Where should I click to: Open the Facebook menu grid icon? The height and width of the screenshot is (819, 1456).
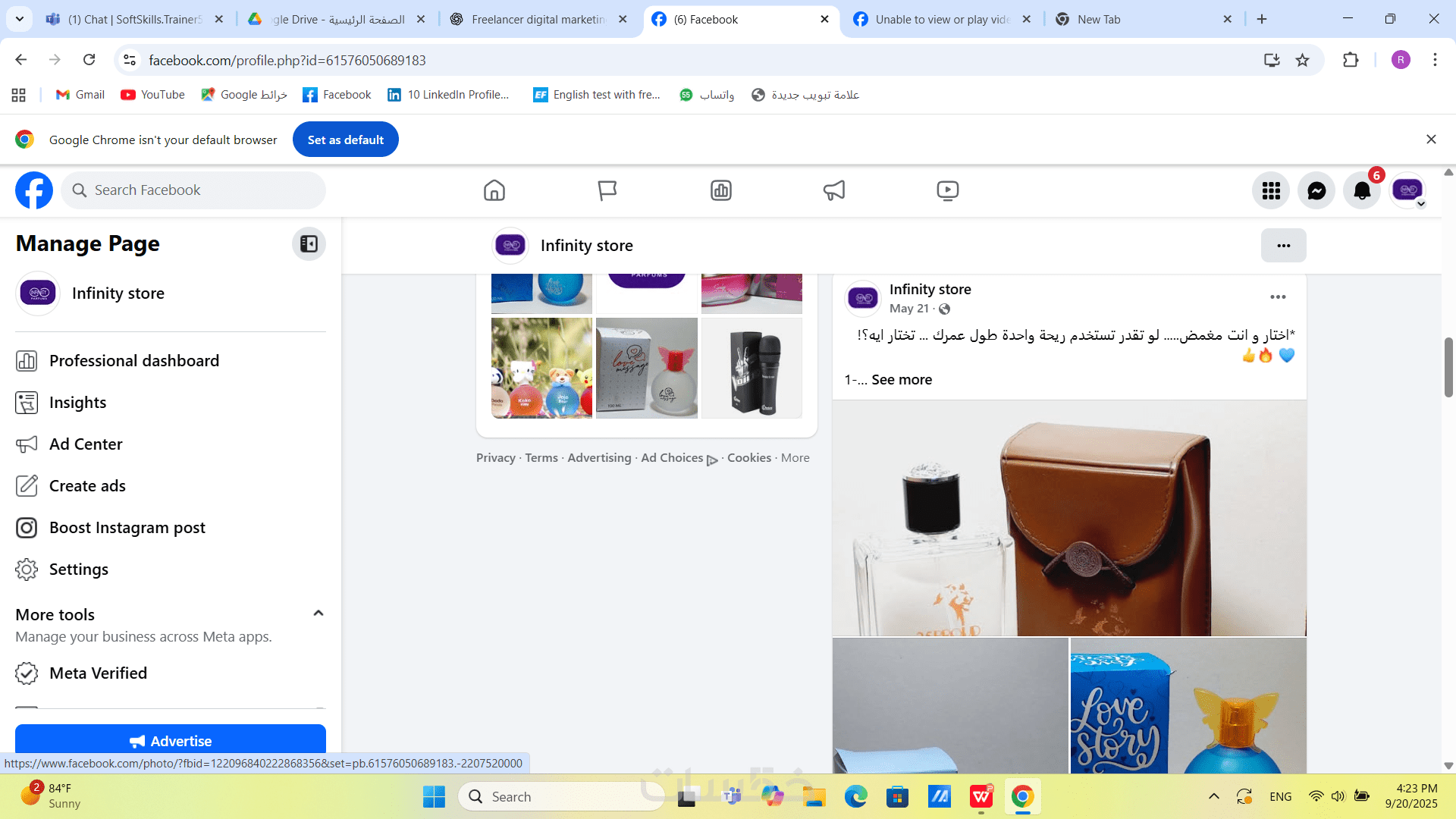coord(1271,190)
